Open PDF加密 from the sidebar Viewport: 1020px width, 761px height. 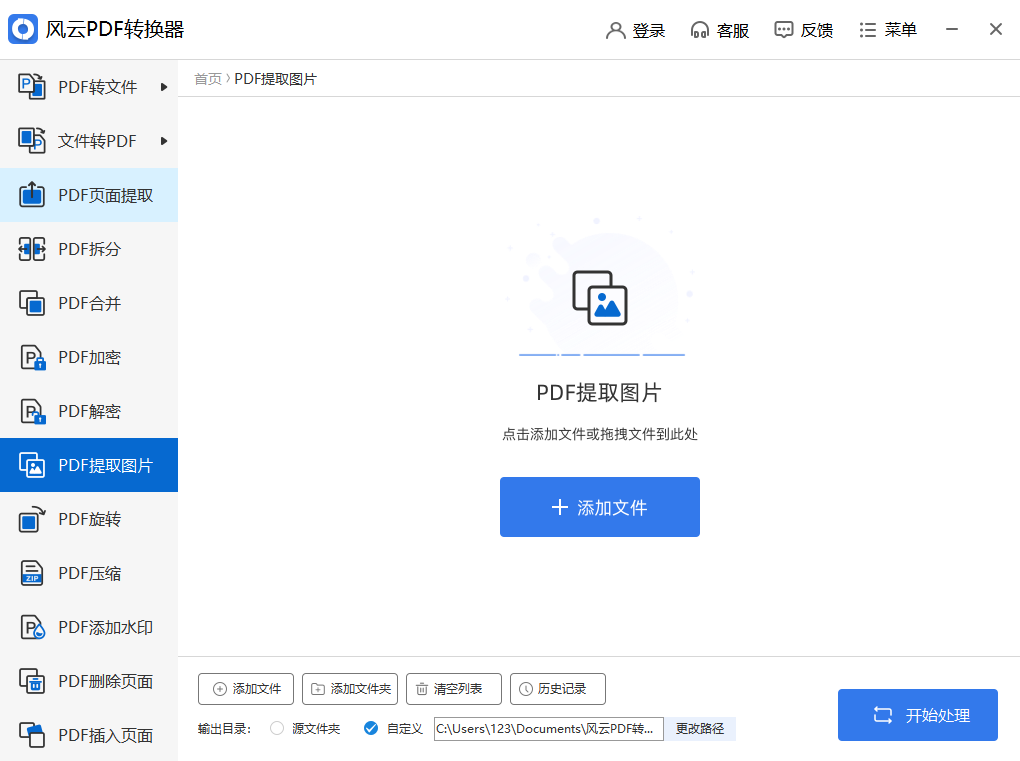89,357
